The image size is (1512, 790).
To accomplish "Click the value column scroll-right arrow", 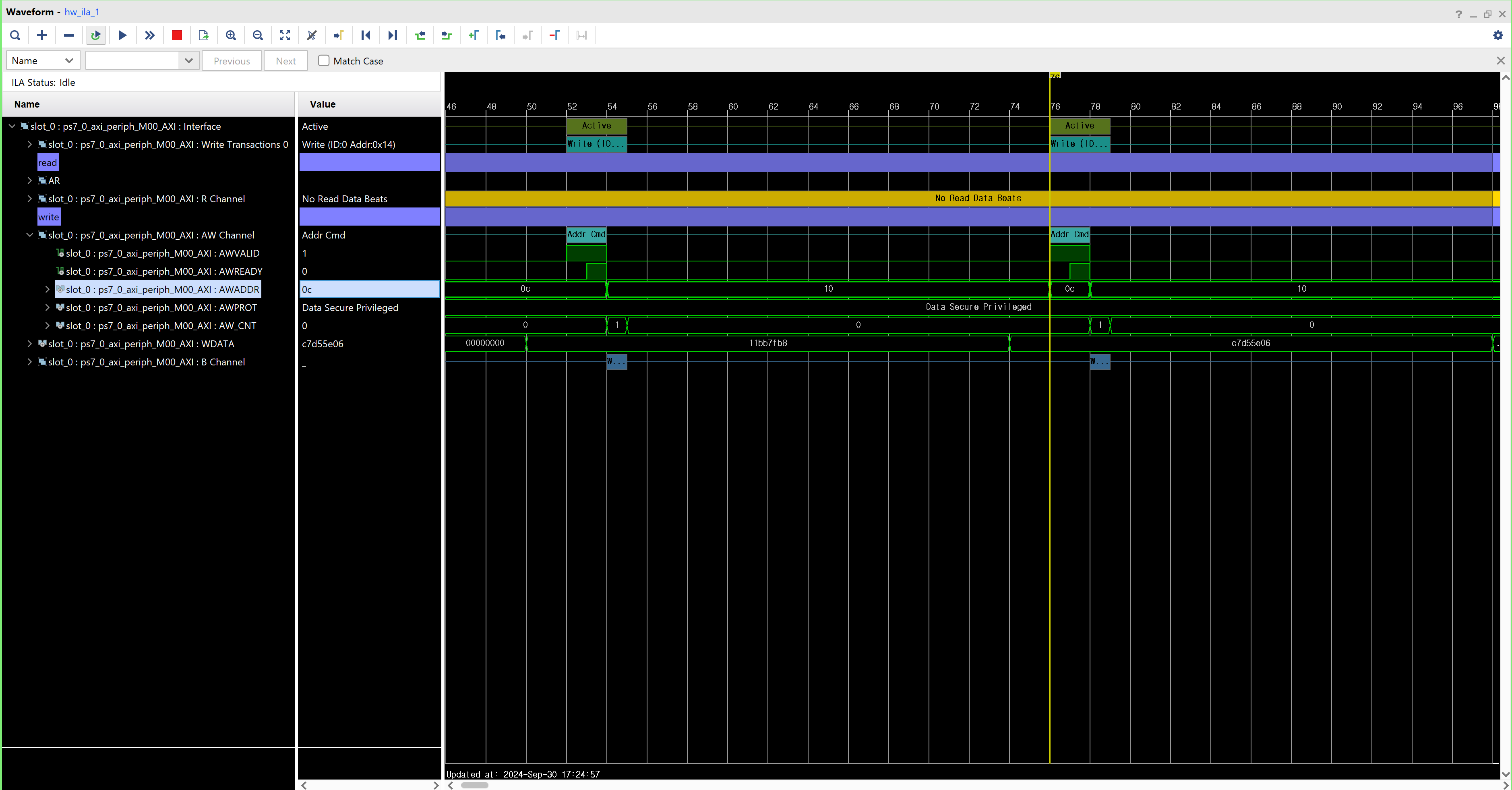I will point(436,785).
